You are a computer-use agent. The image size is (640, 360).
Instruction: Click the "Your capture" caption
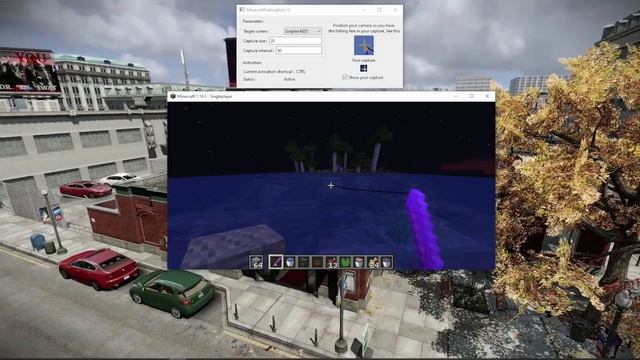(364, 60)
